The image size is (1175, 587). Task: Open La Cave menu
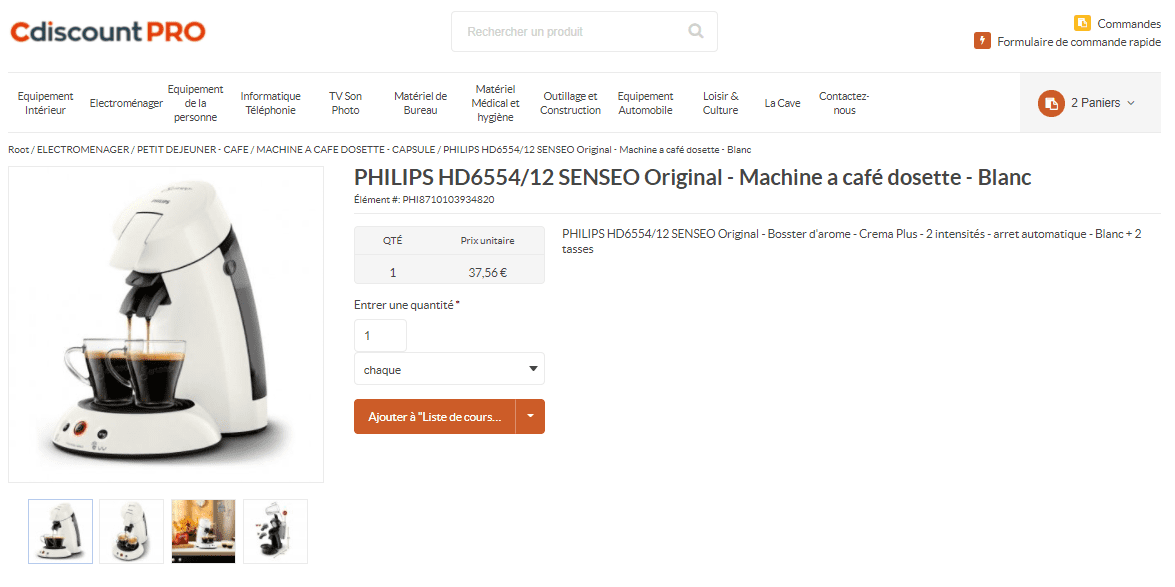(x=782, y=103)
